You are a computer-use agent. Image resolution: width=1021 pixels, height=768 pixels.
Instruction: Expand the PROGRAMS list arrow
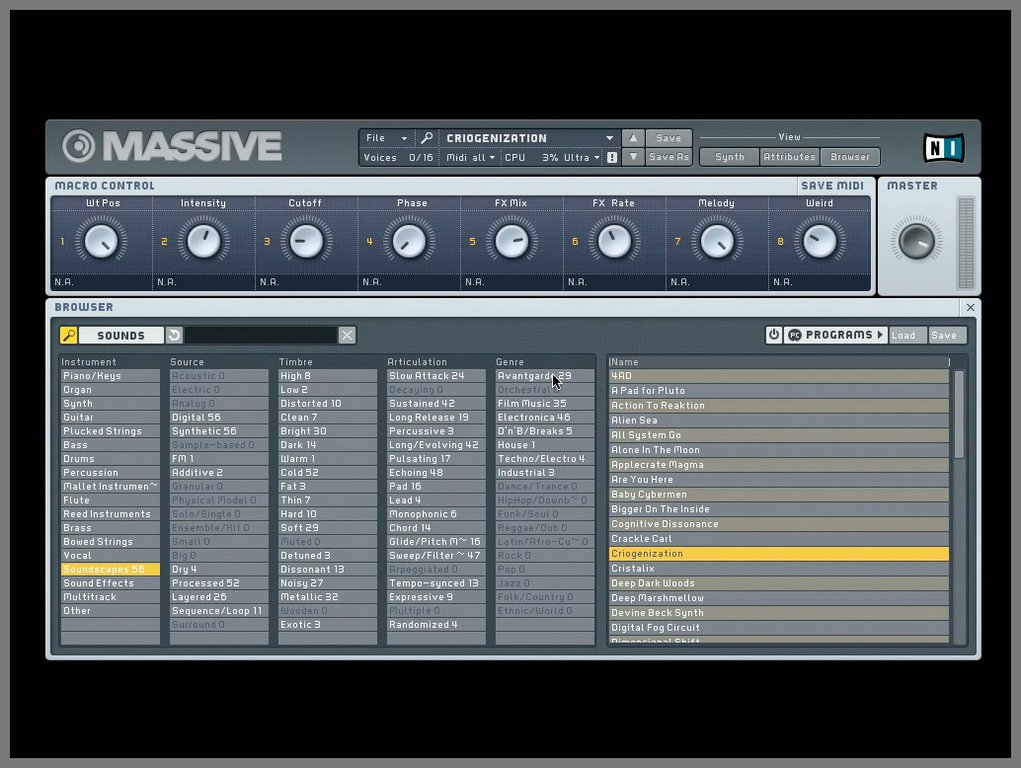coord(880,335)
